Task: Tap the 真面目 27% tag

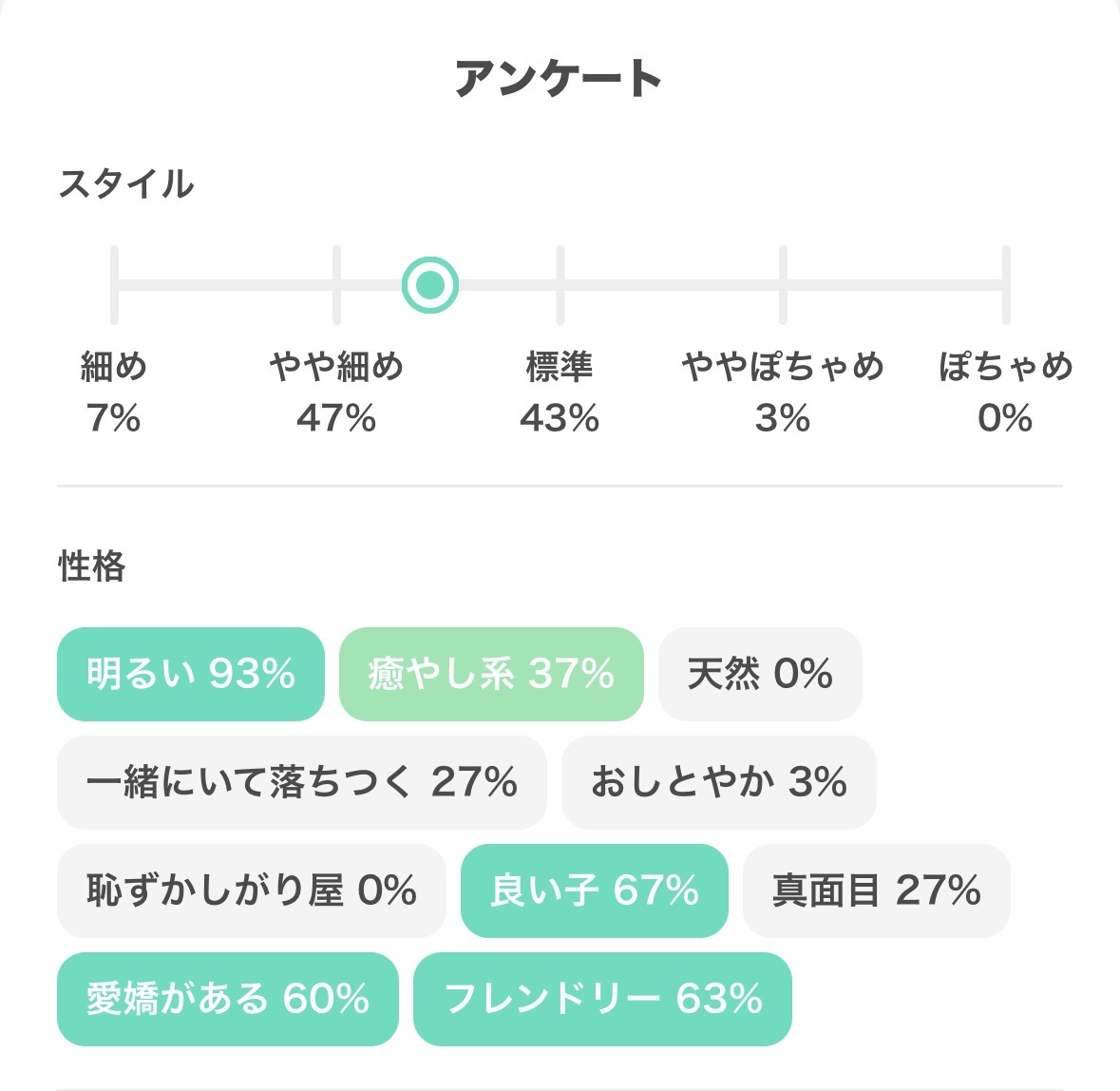Action: (x=876, y=890)
